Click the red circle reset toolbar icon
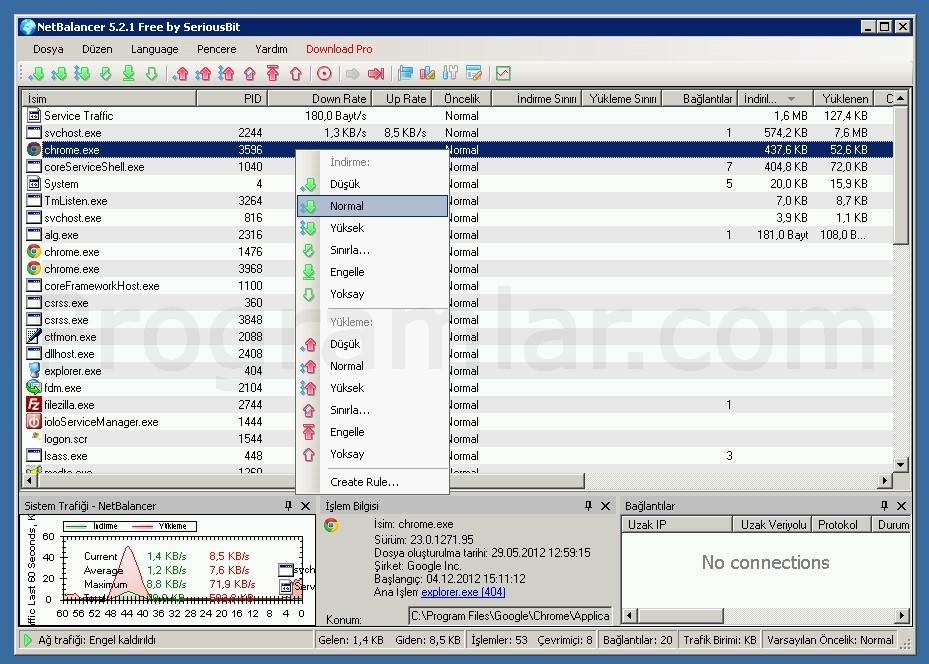Screen dimensions: 929x664 (324, 73)
